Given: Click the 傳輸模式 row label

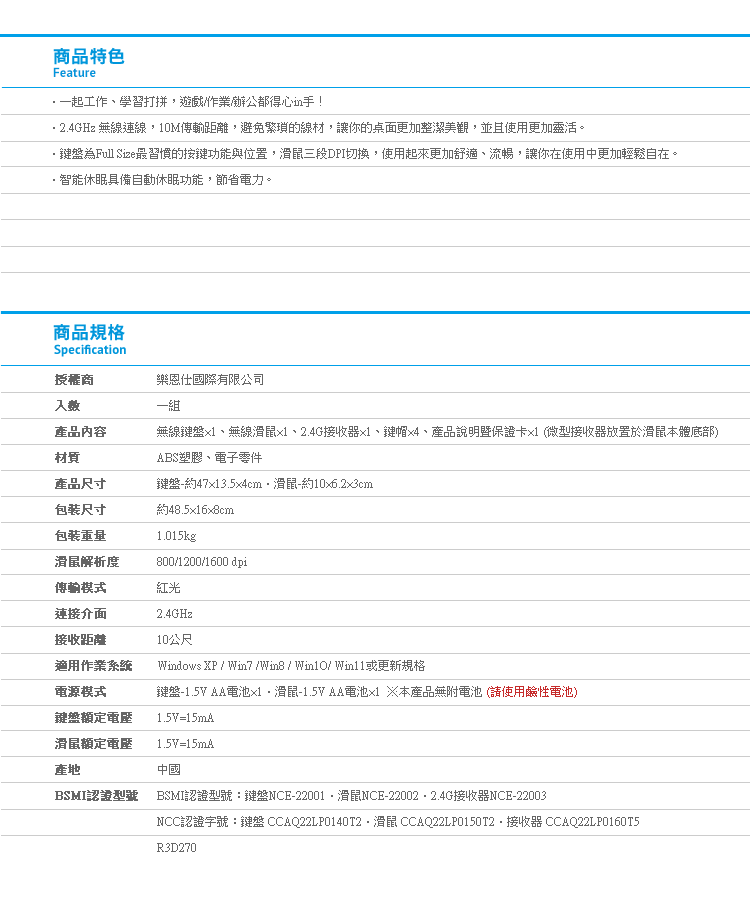Looking at the screenshot, I should pyautogui.click(x=80, y=588).
